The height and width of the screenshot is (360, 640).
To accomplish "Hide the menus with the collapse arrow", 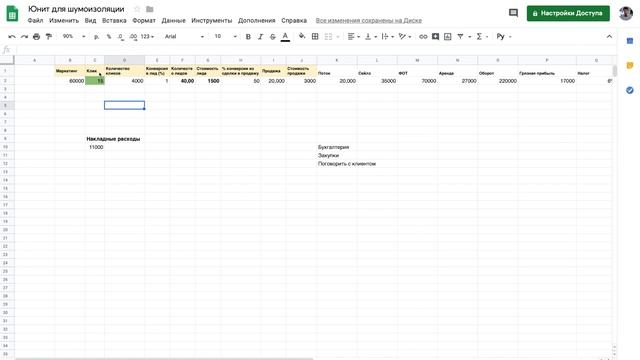I will click(609, 37).
